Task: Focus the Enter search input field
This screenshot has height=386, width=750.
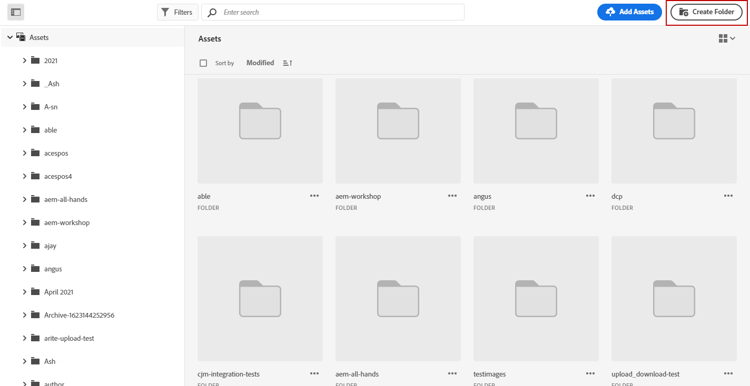Action: pos(342,12)
